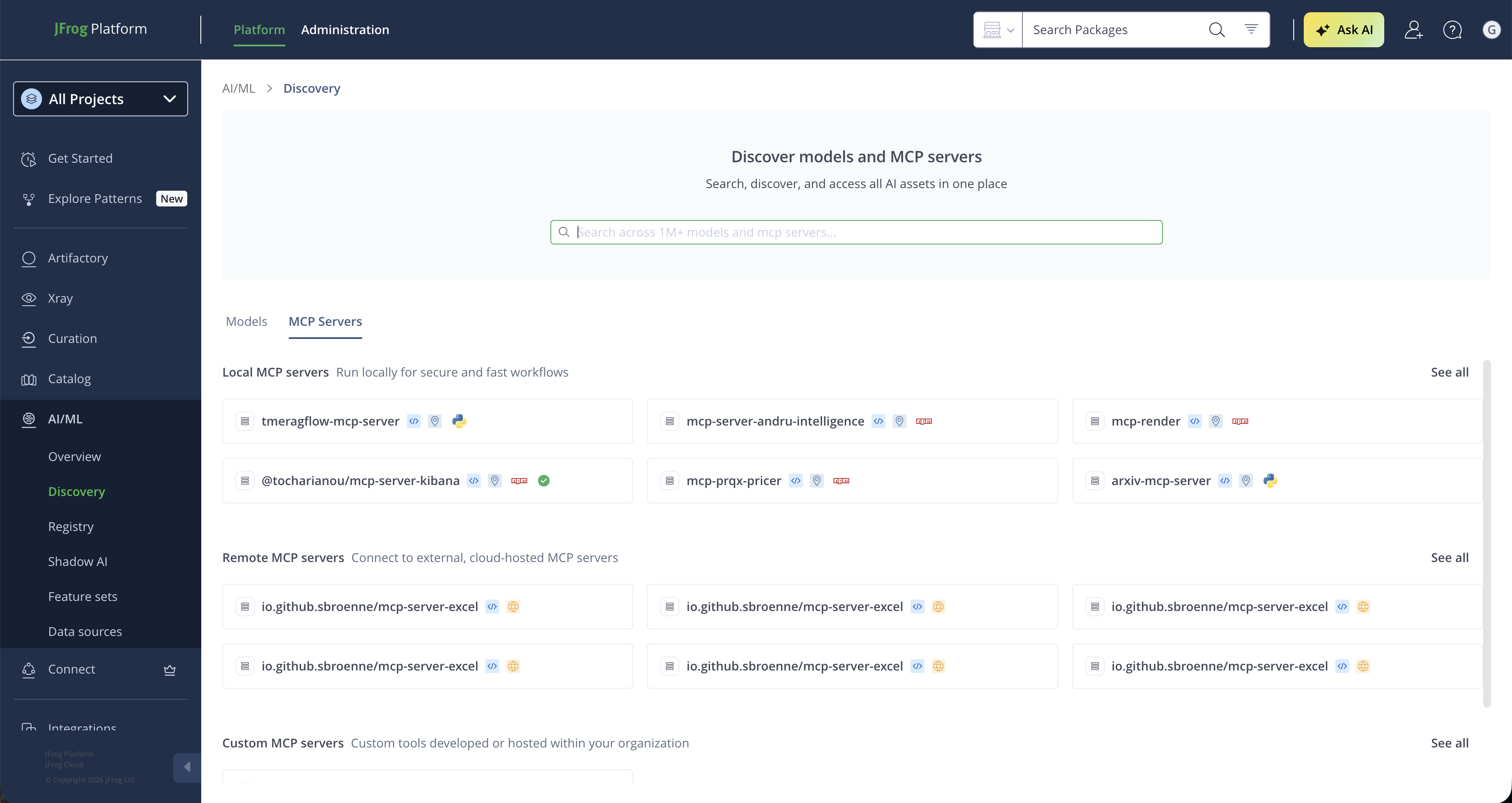Switch to the Models tab
This screenshot has width=1512, height=803.
tap(246, 321)
